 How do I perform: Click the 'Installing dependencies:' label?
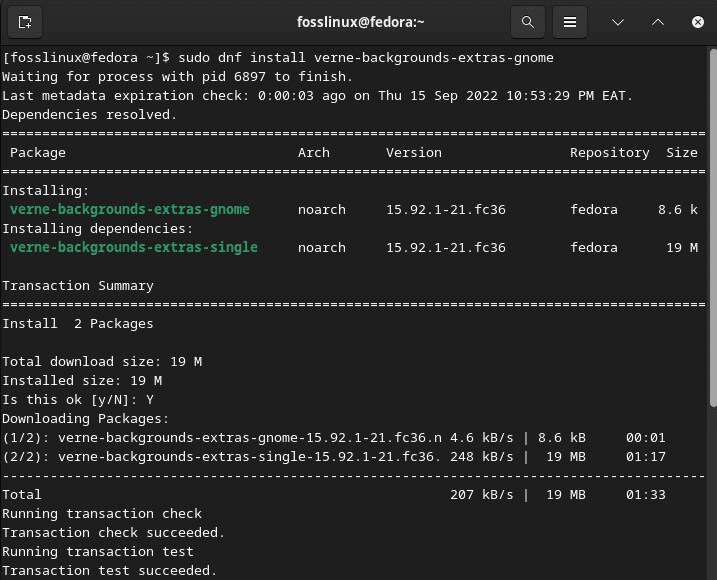98,229
